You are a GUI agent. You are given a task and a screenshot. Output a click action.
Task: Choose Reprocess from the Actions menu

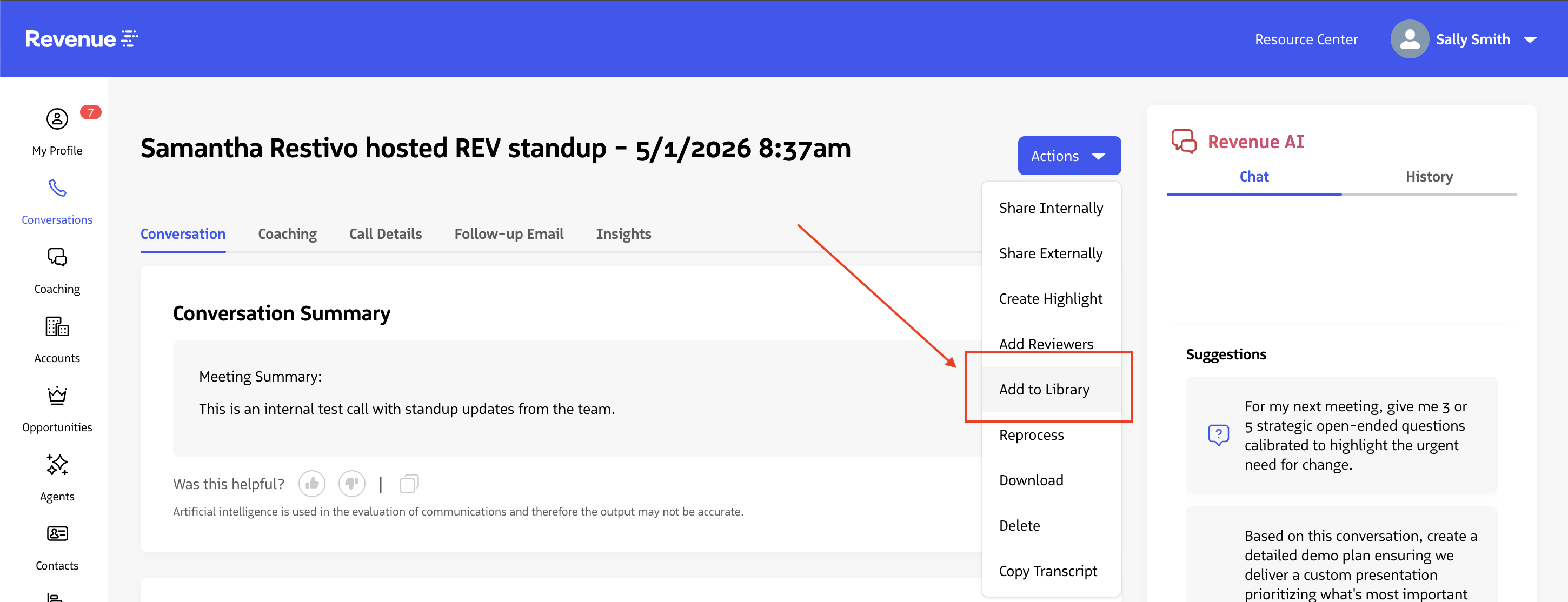tap(1051, 435)
